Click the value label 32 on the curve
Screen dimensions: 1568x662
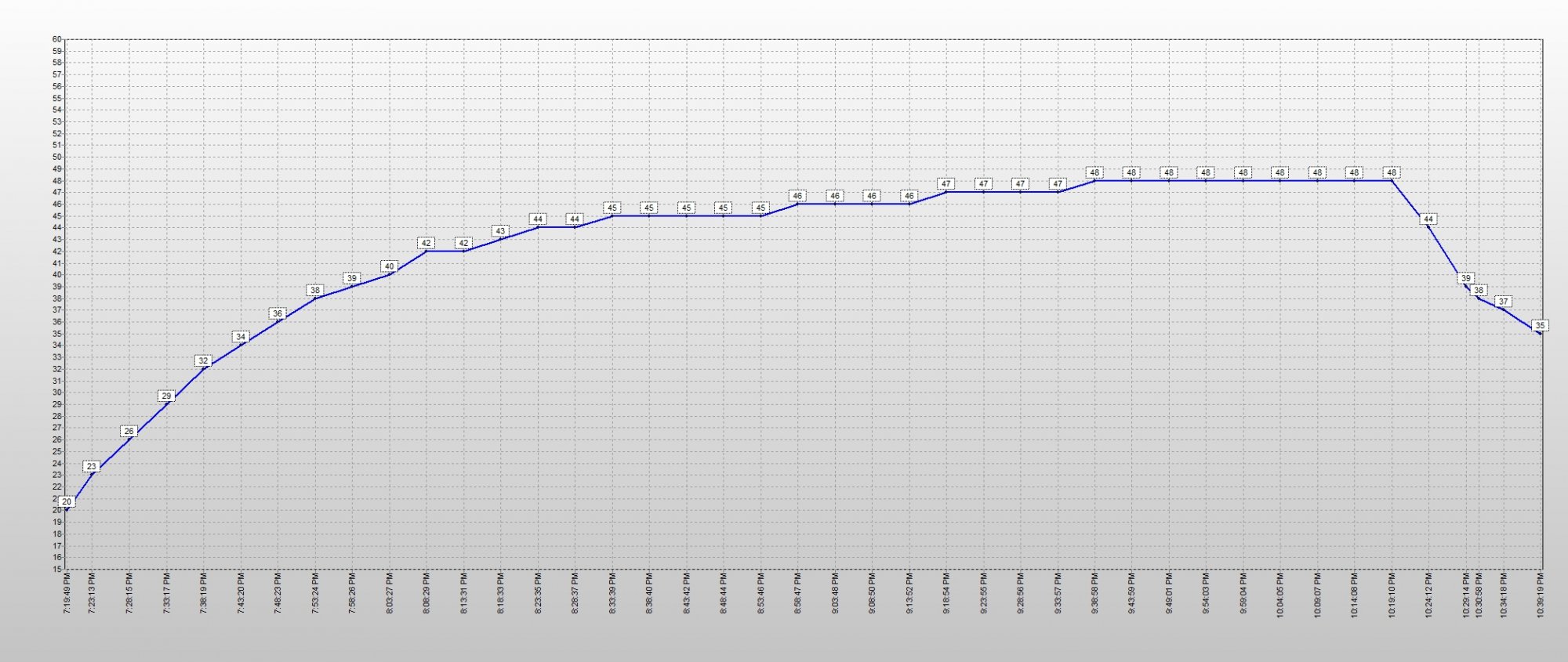click(x=203, y=360)
